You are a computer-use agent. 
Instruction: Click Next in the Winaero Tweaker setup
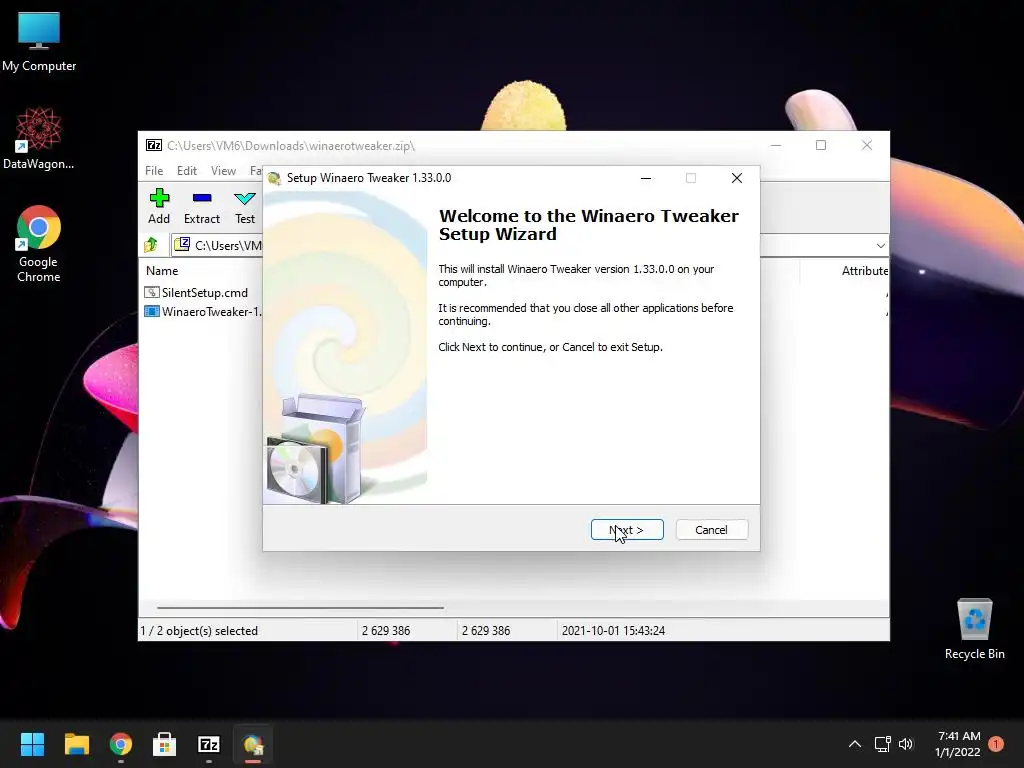[x=627, y=530]
